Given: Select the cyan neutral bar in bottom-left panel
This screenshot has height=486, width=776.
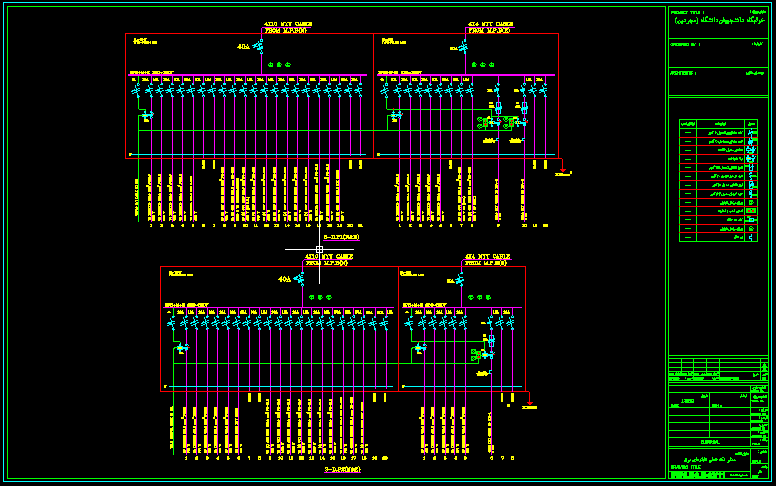Looking at the screenshot, I should point(279,387).
